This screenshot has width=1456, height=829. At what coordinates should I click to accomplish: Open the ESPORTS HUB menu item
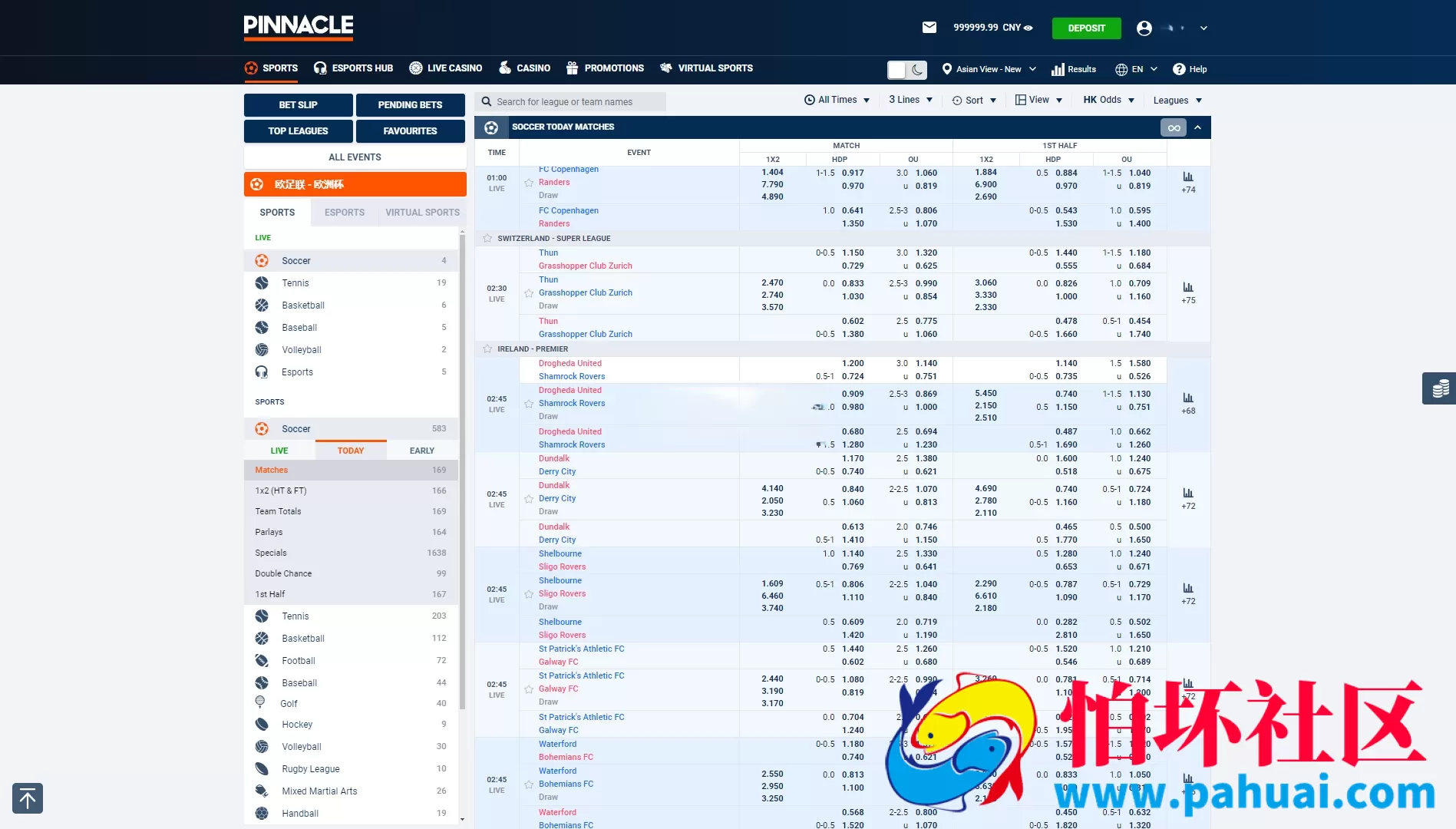(353, 68)
